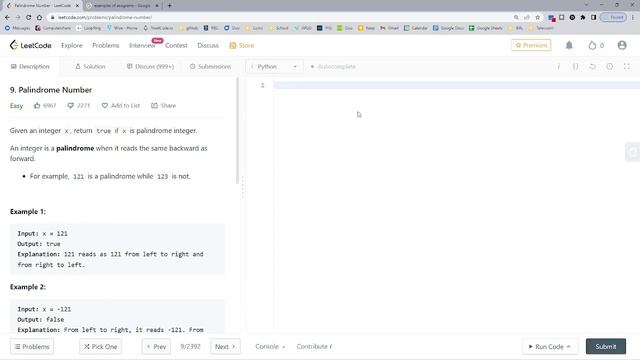Switch to Description tab
Screen dimensions: 640x360
(30, 67)
